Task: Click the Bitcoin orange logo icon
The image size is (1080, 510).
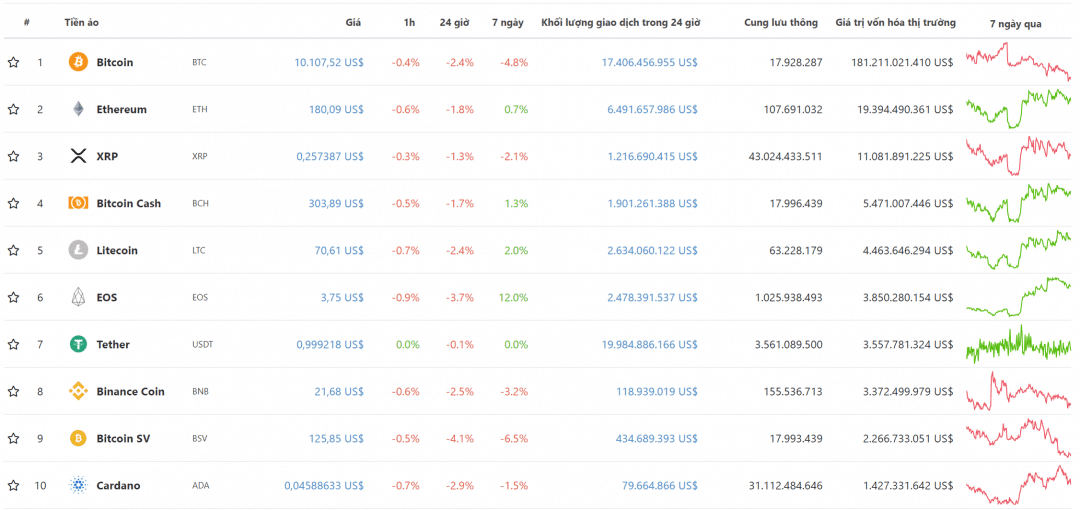Action: [79, 62]
